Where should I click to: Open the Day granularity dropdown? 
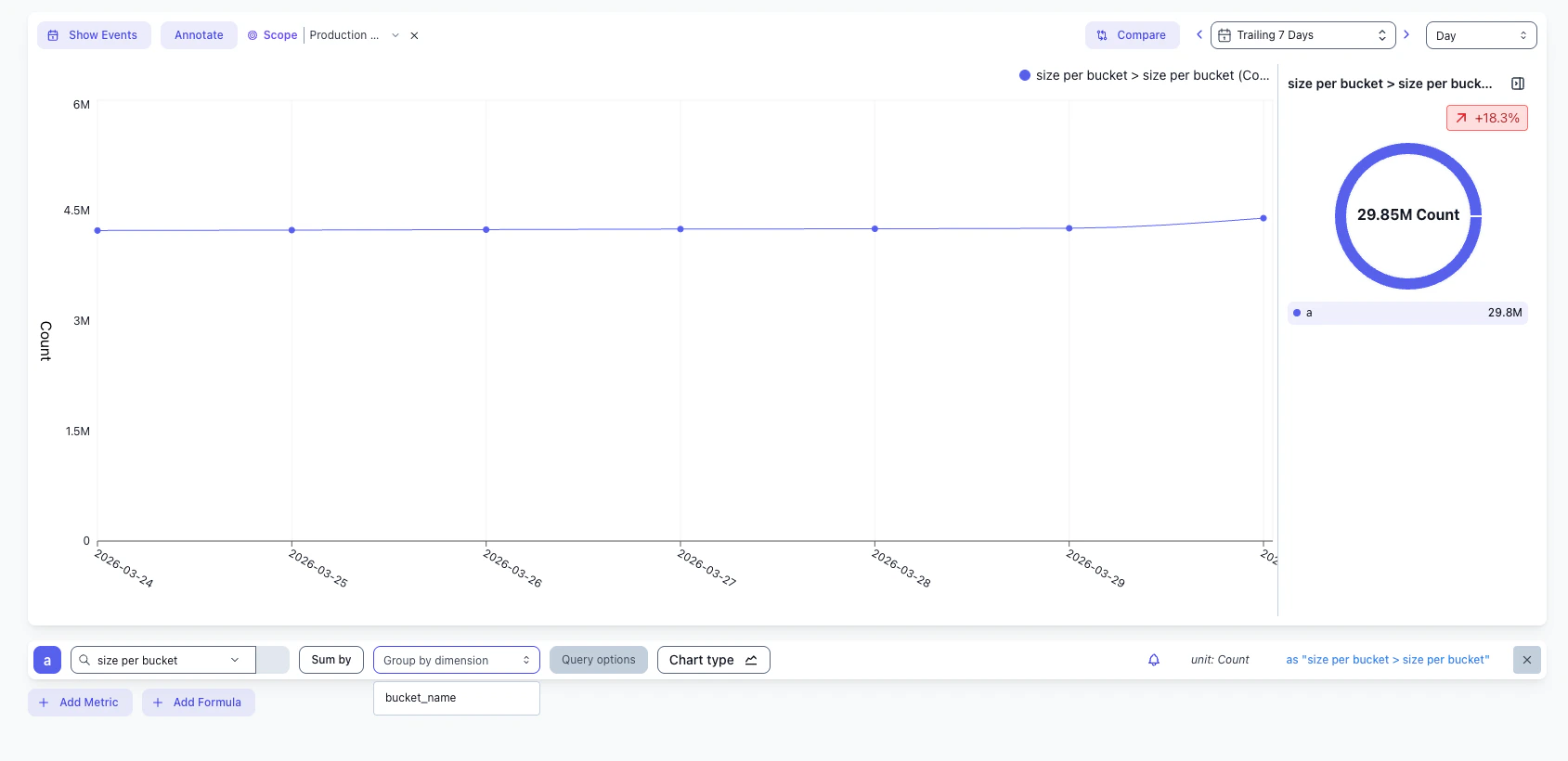coord(1482,35)
